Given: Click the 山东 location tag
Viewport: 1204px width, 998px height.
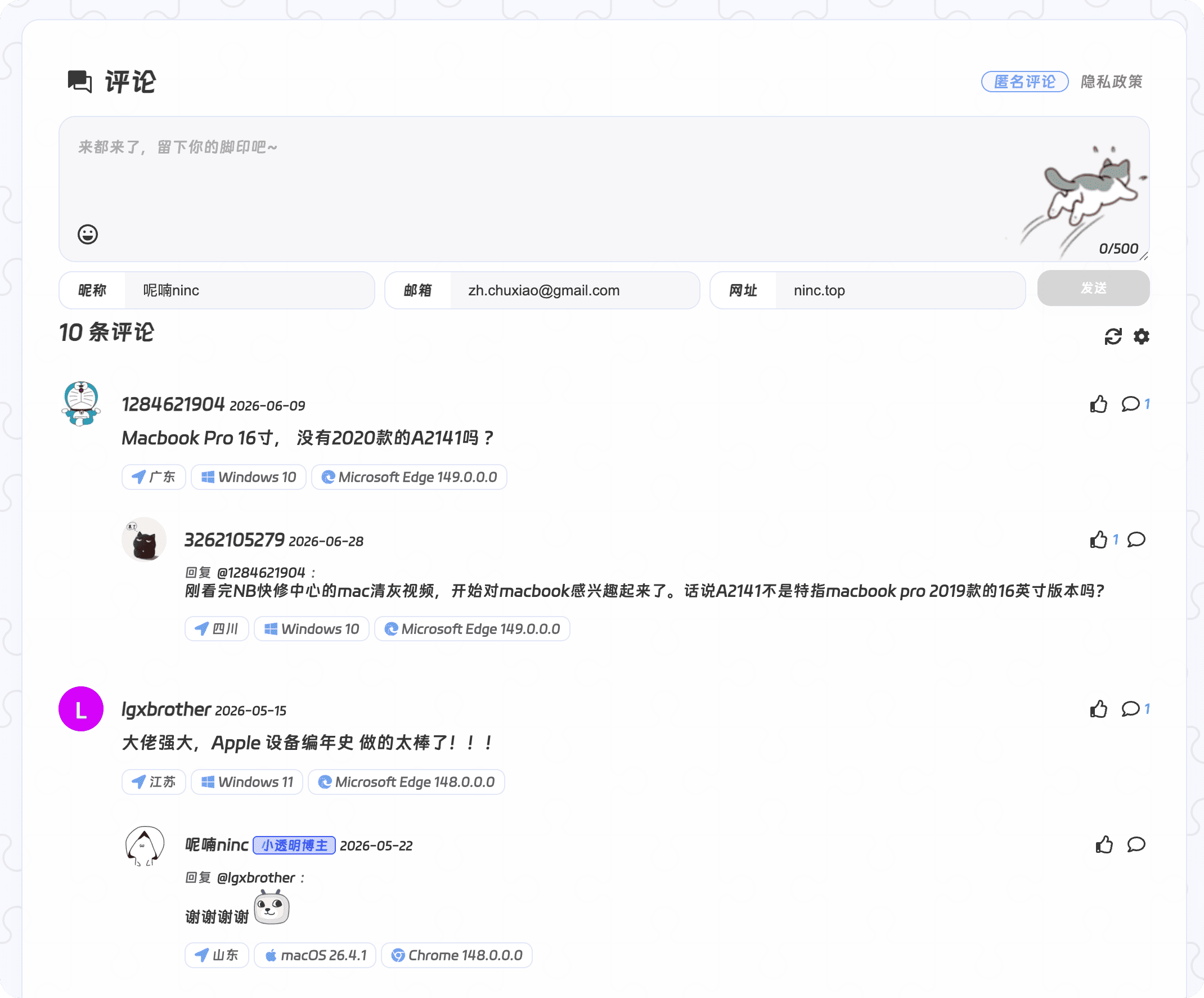Looking at the screenshot, I should pos(217,955).
